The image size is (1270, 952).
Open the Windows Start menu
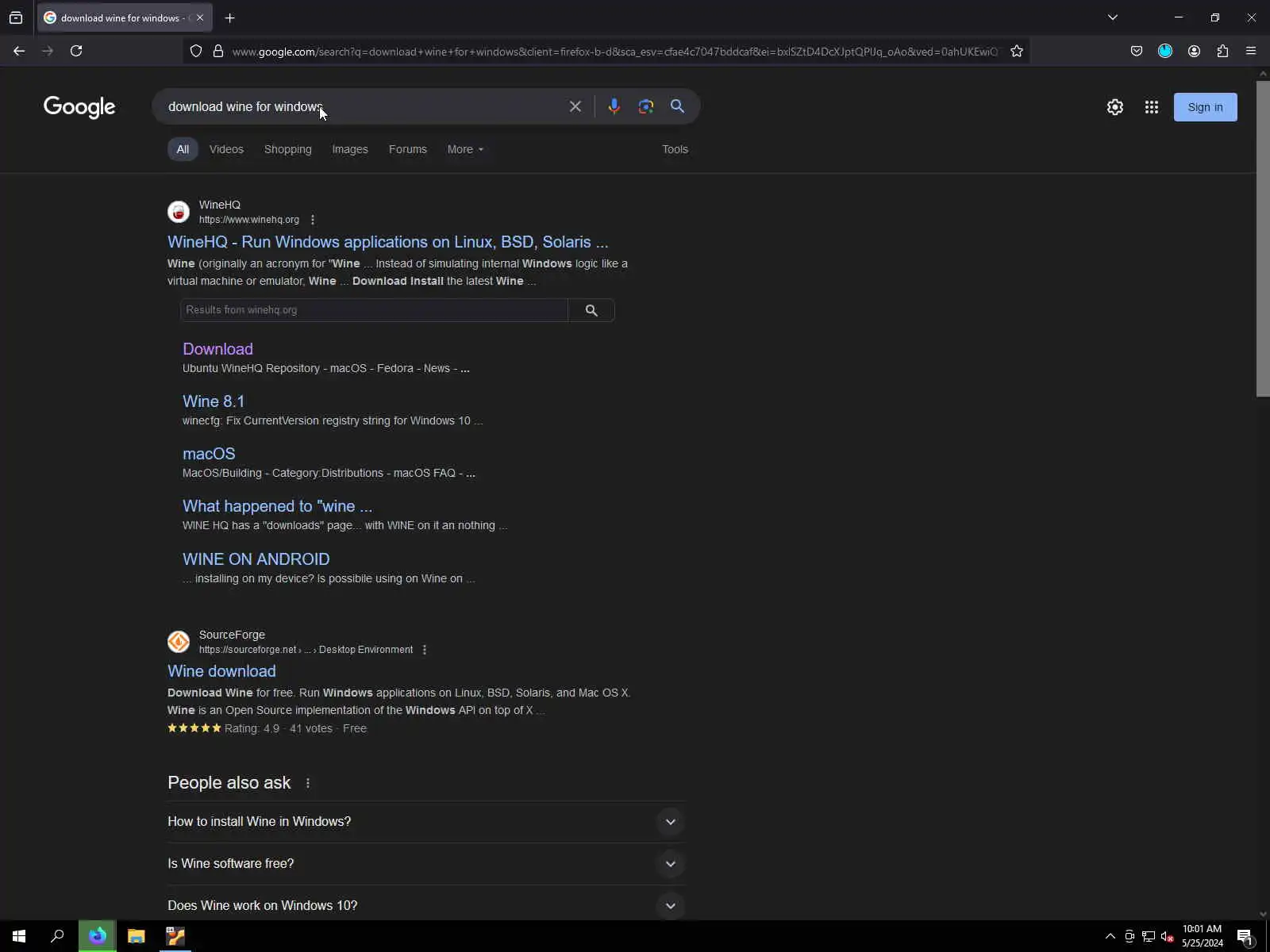[19, 936]
